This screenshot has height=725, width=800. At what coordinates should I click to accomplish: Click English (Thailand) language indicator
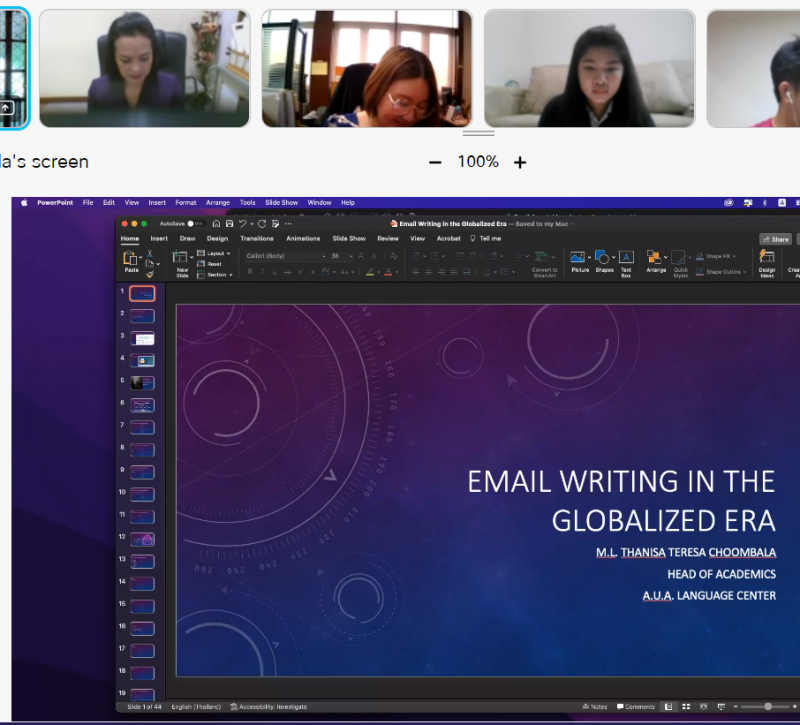coord(196,707)
